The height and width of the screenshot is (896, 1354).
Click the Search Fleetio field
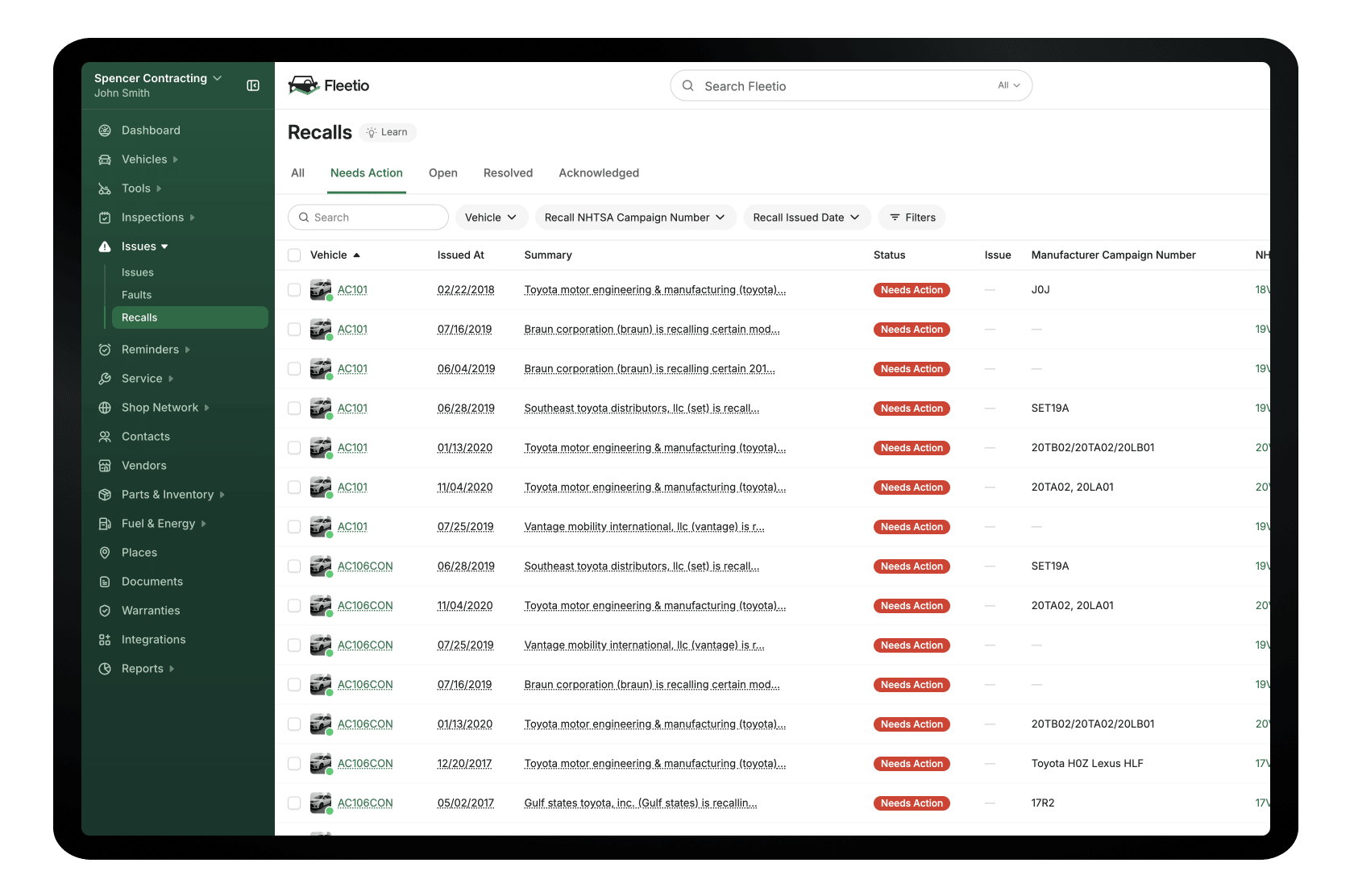pyautogui.click(x=851, y=85)
